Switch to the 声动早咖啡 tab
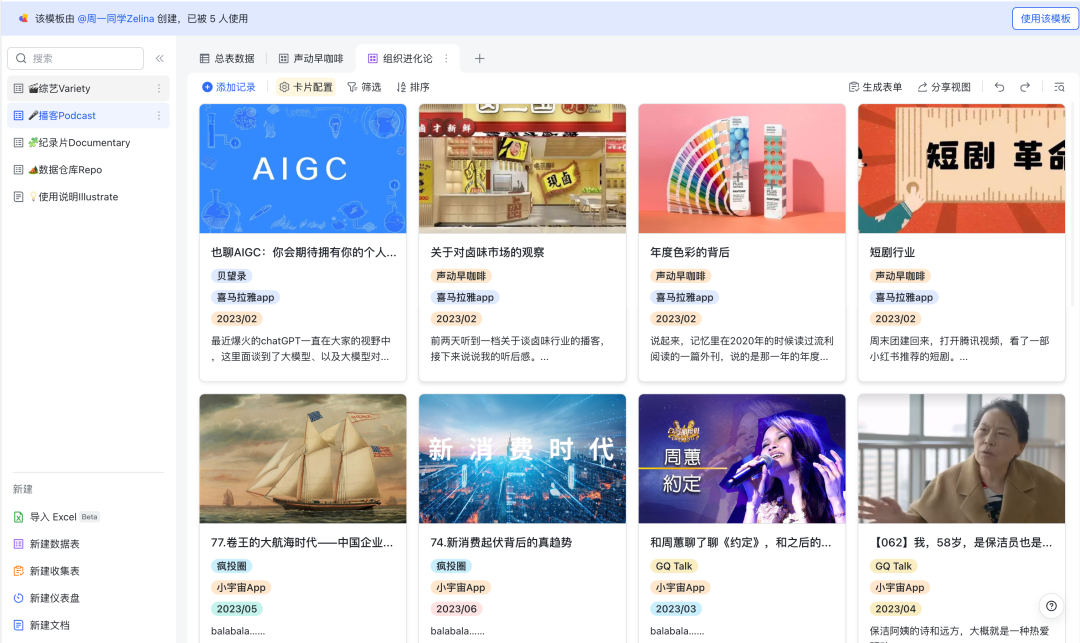The height and width of the screenshot is (643, 1080). click(311, 59)
